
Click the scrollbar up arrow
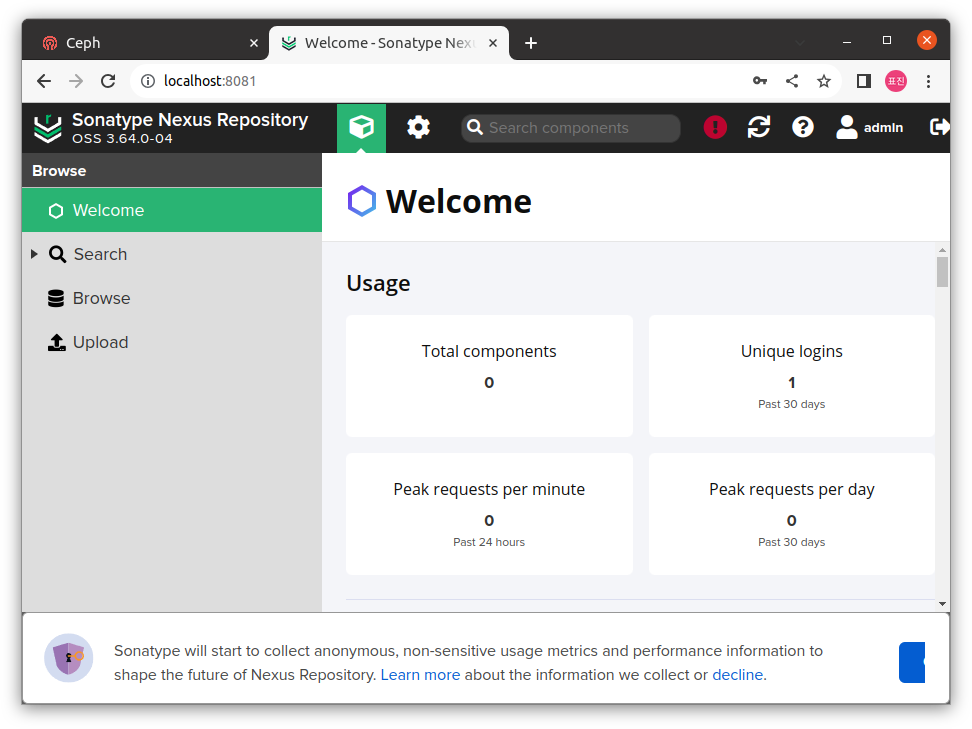tap(942, 250)
